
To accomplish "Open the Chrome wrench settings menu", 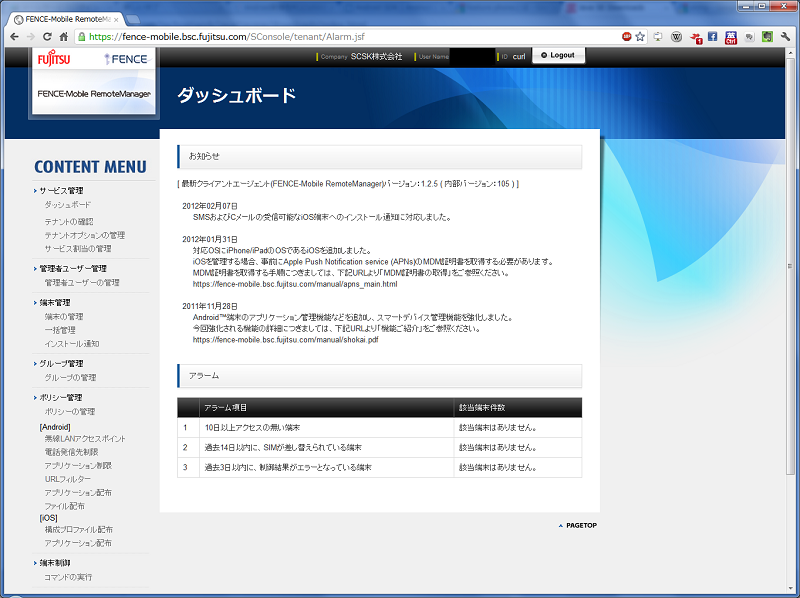I will pyautogui.click(x=785, y=37).
